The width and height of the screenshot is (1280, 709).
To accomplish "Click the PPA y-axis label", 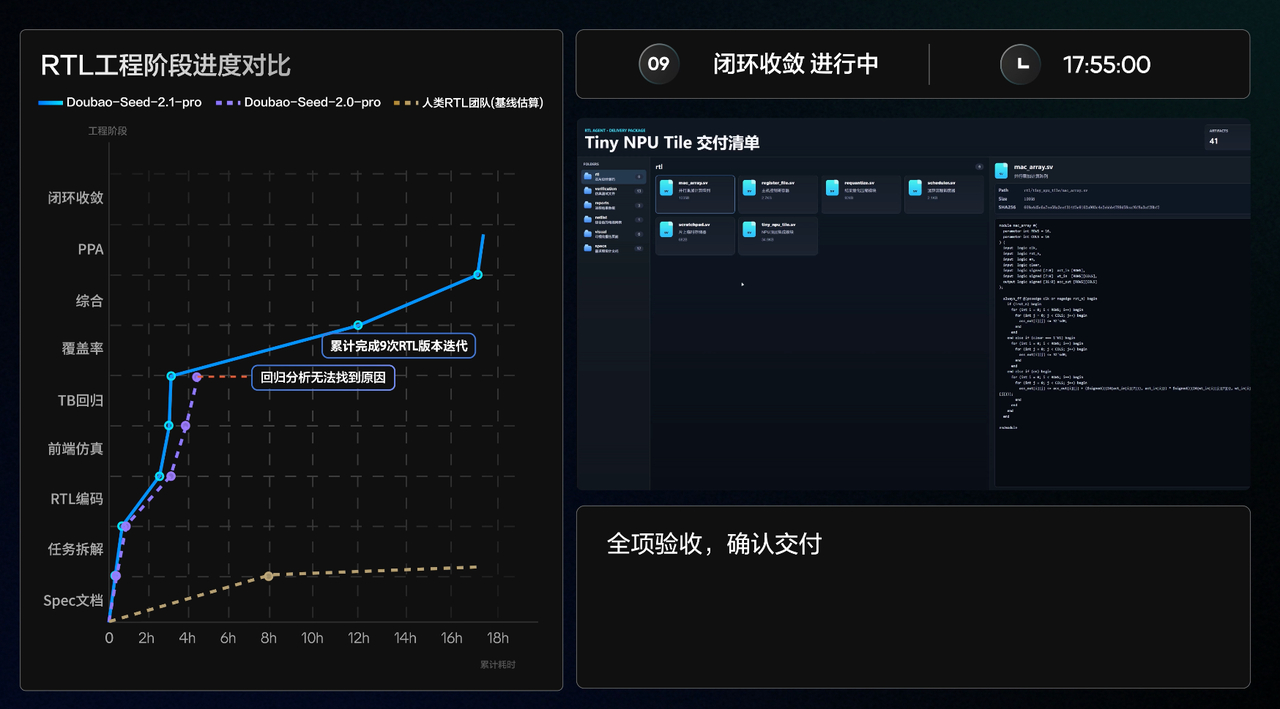I will (91, 249).
